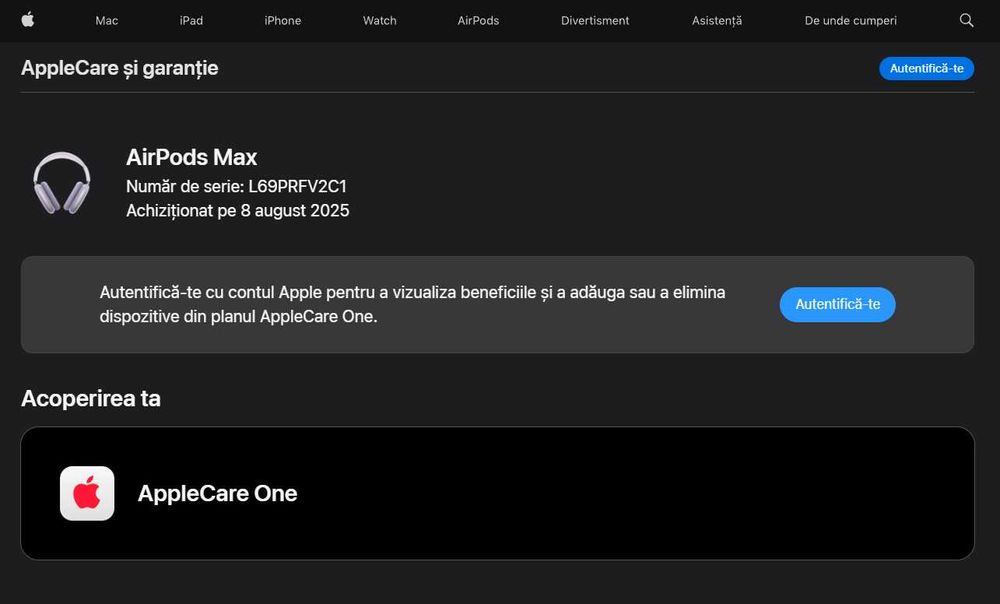Click the Acoperirea ta heading

click(91, 398)
